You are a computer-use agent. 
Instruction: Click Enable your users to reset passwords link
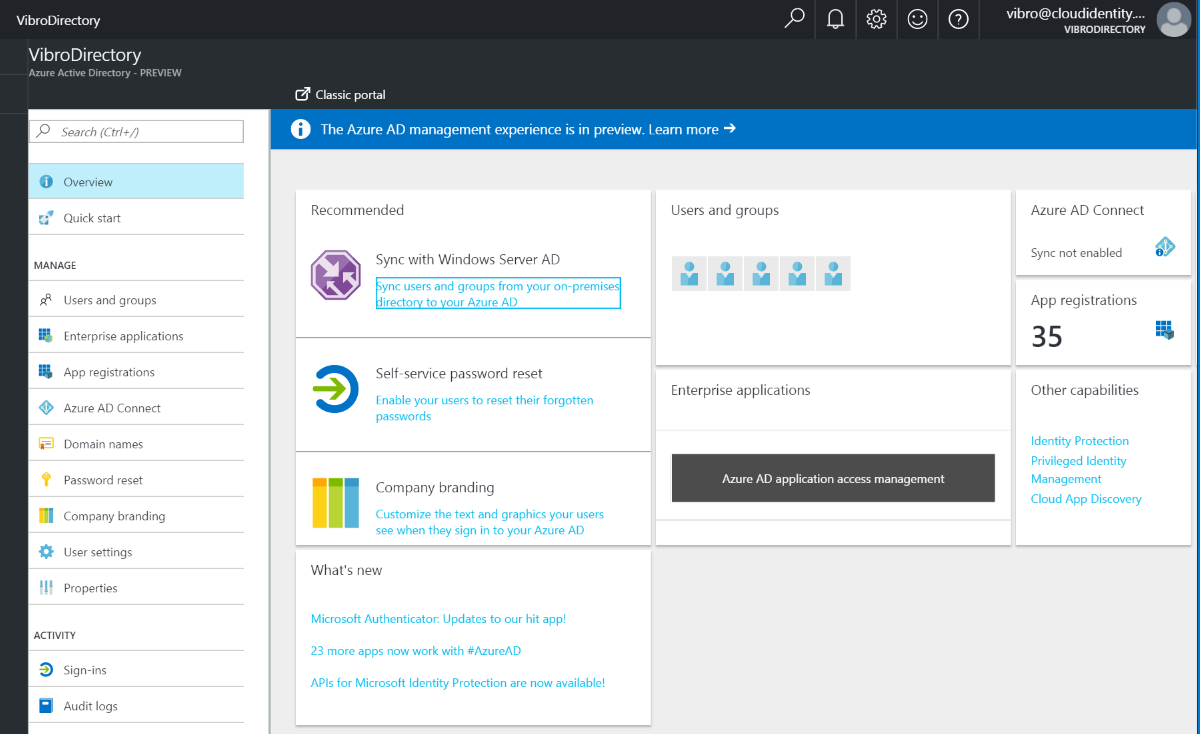[x=485, y=408]
